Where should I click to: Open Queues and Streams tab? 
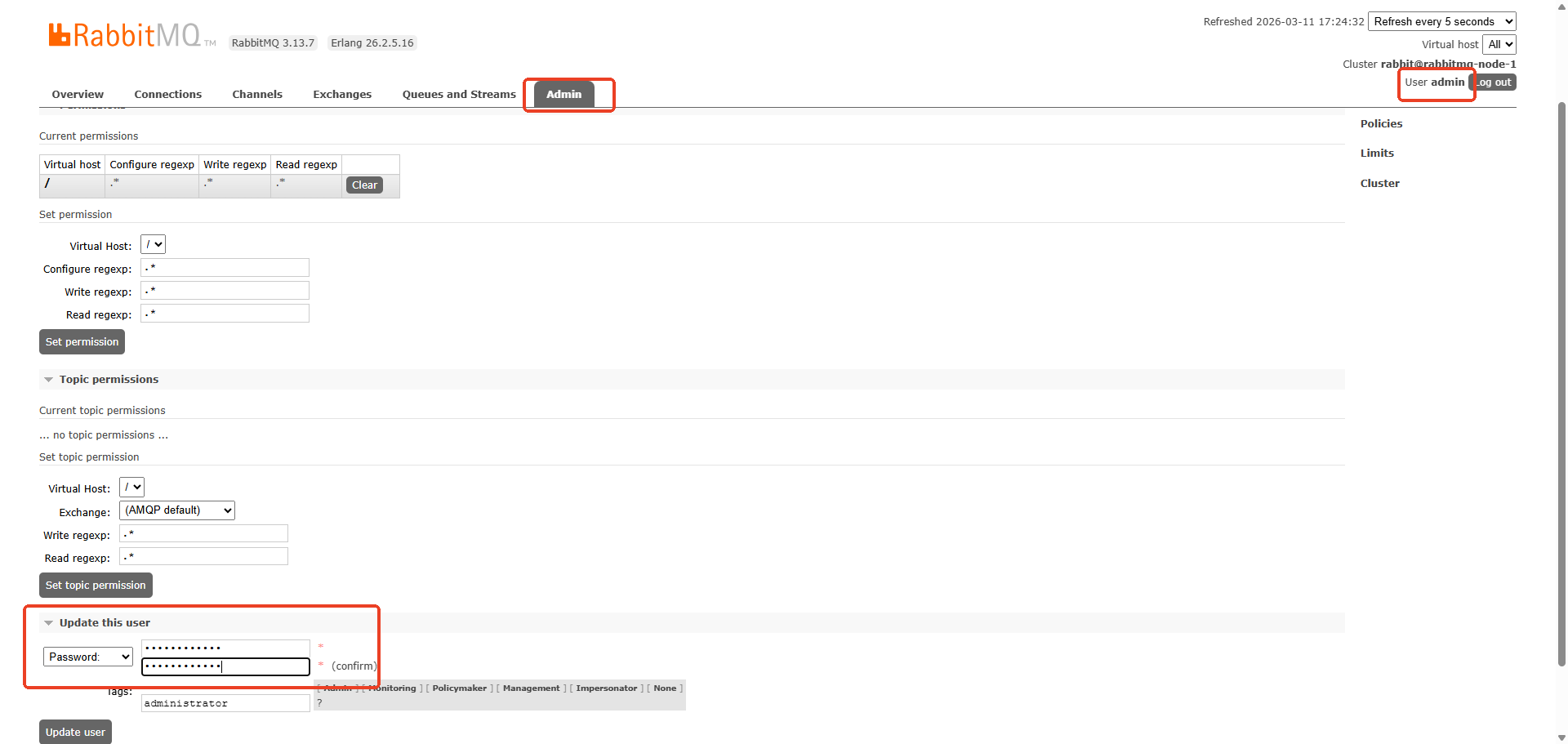[x=459, y=95]
